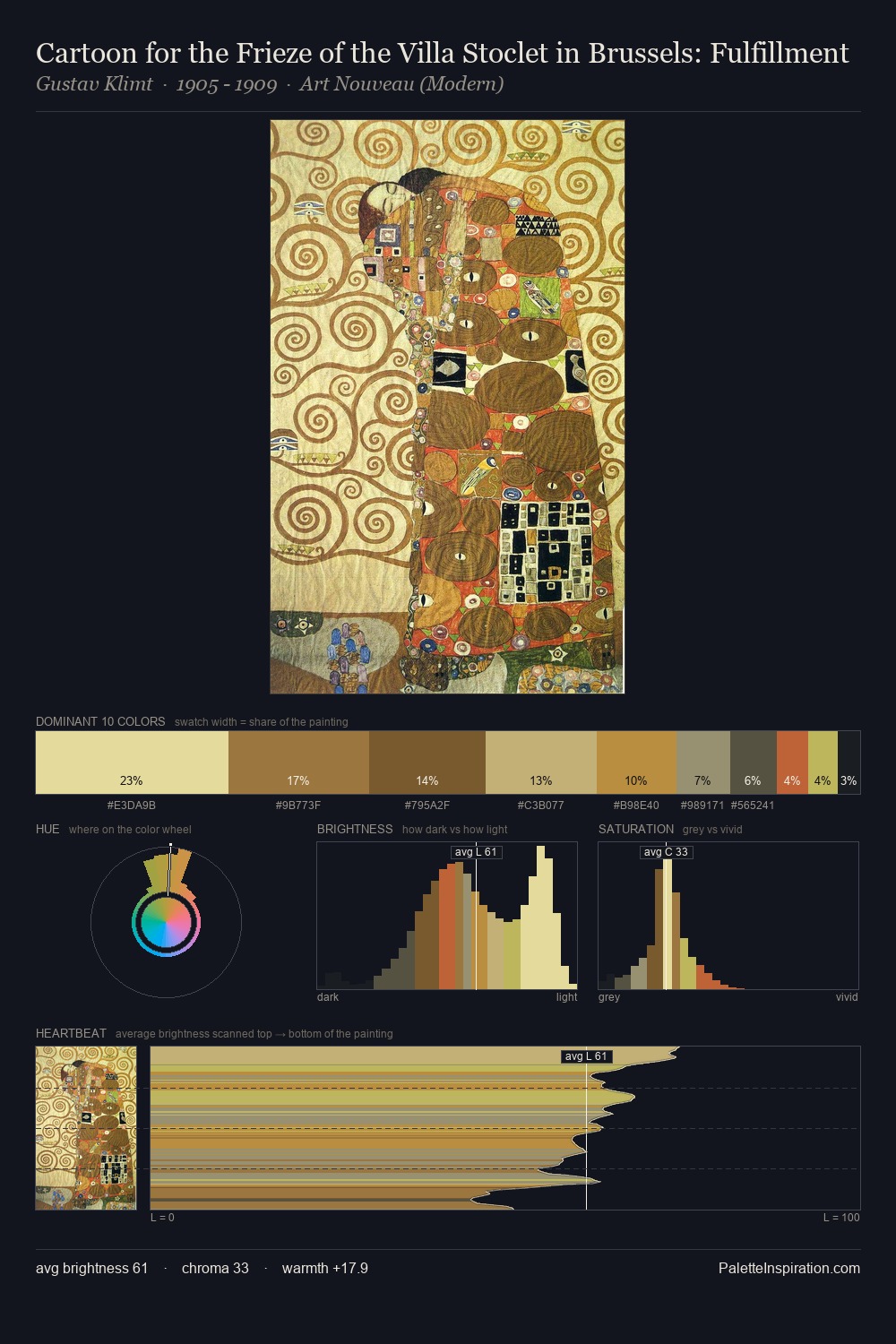Click the 'HUE' section heading
This screenshot has width=896, height=1344.
pyautogui.click(x=47, y=829)
